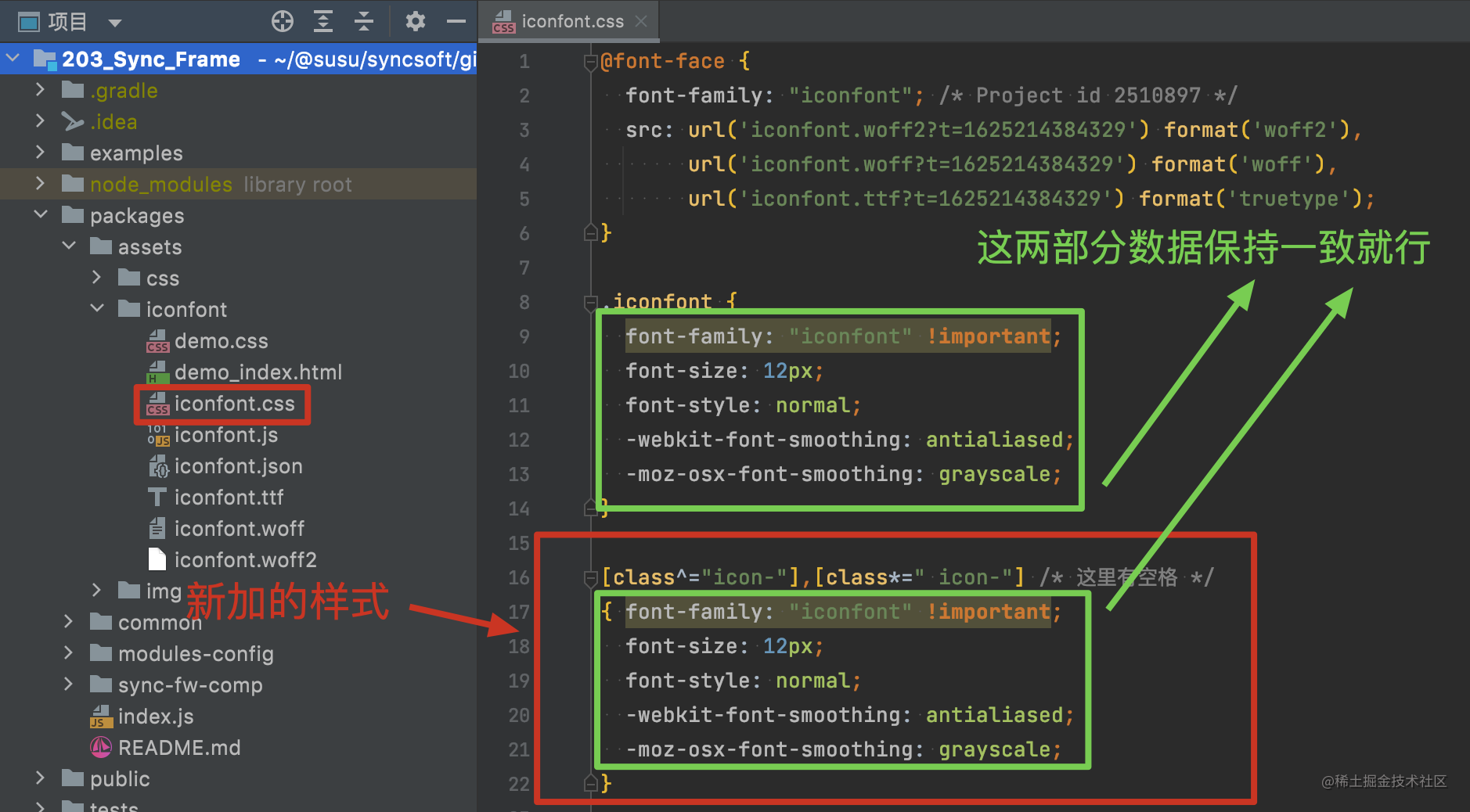This screenshot has width=1470, height=812.
Task: Click 'Project id 2510897' comment text
Action: pyautogui.click(x=1088, y=95)
